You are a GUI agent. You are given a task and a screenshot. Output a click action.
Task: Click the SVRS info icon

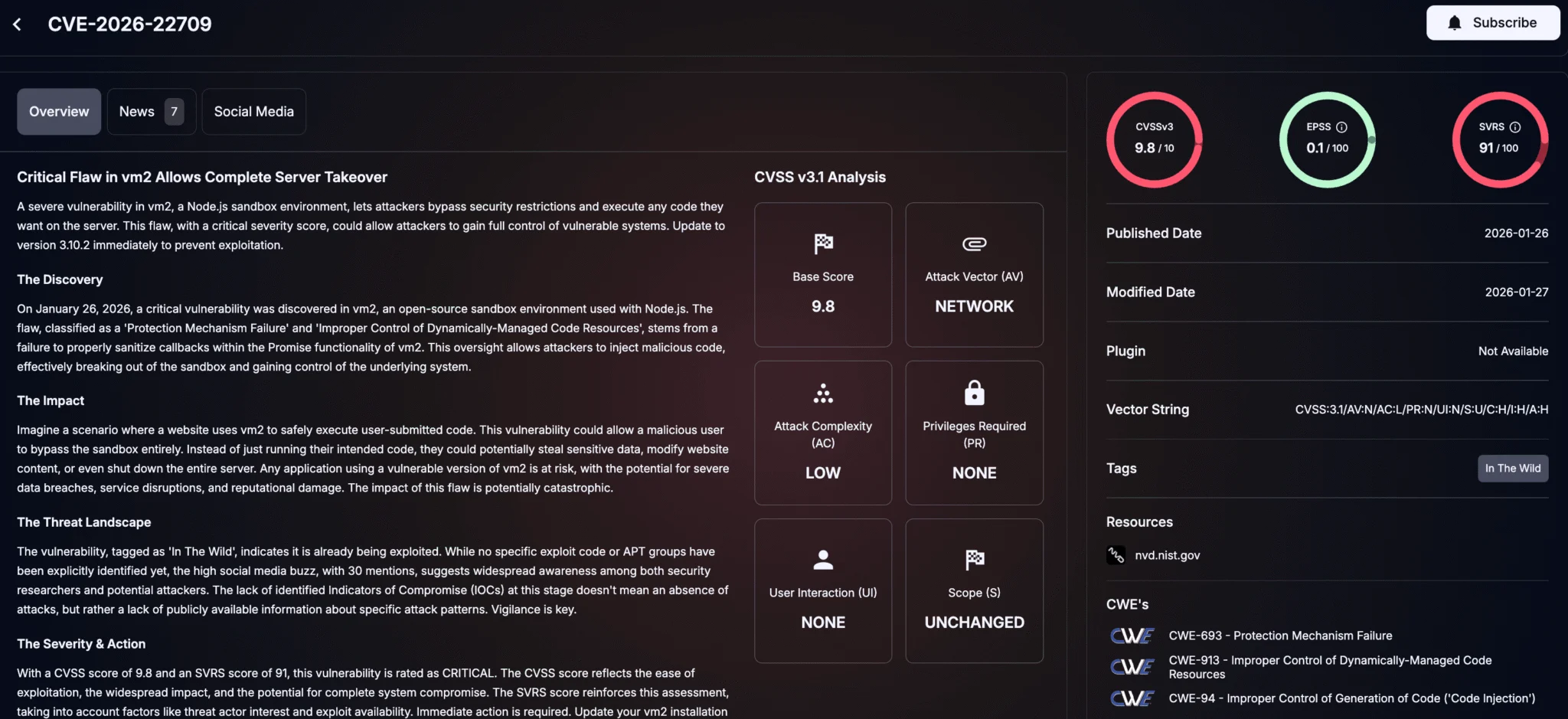(x=1514, y=127)
